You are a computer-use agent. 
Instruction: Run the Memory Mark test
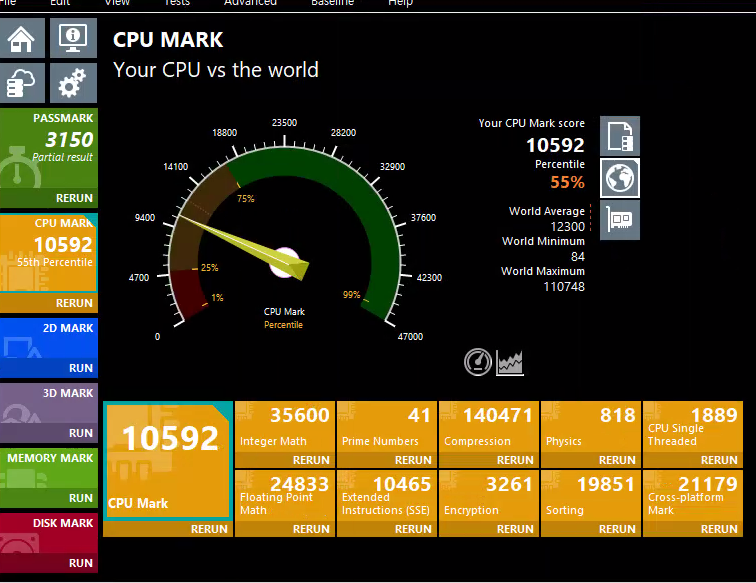81,498
